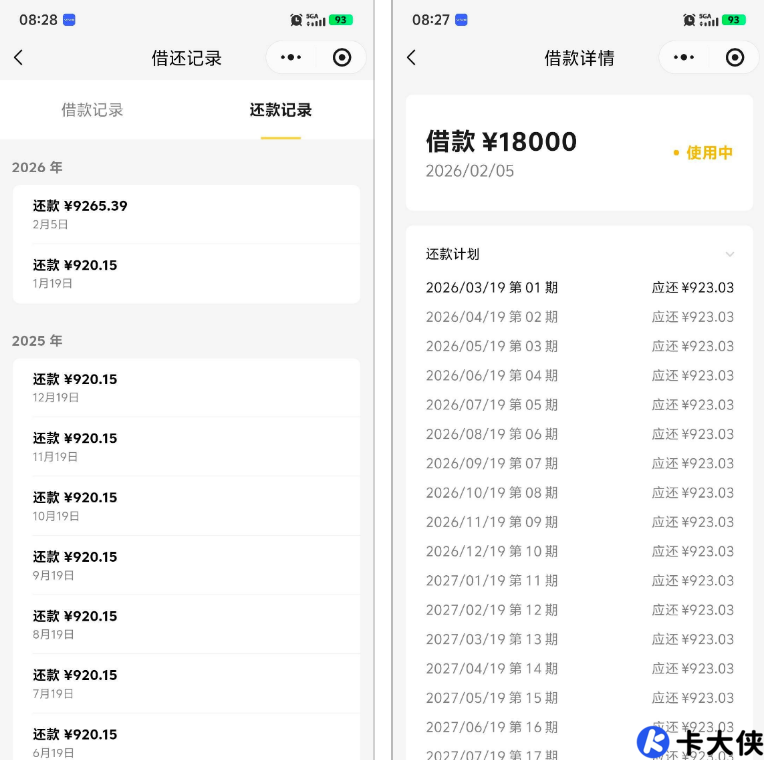The width and height of the screenshot is (764, 760).
Task: Tap the 借款 ¥18000 amount header
Action: pos(501,142)
